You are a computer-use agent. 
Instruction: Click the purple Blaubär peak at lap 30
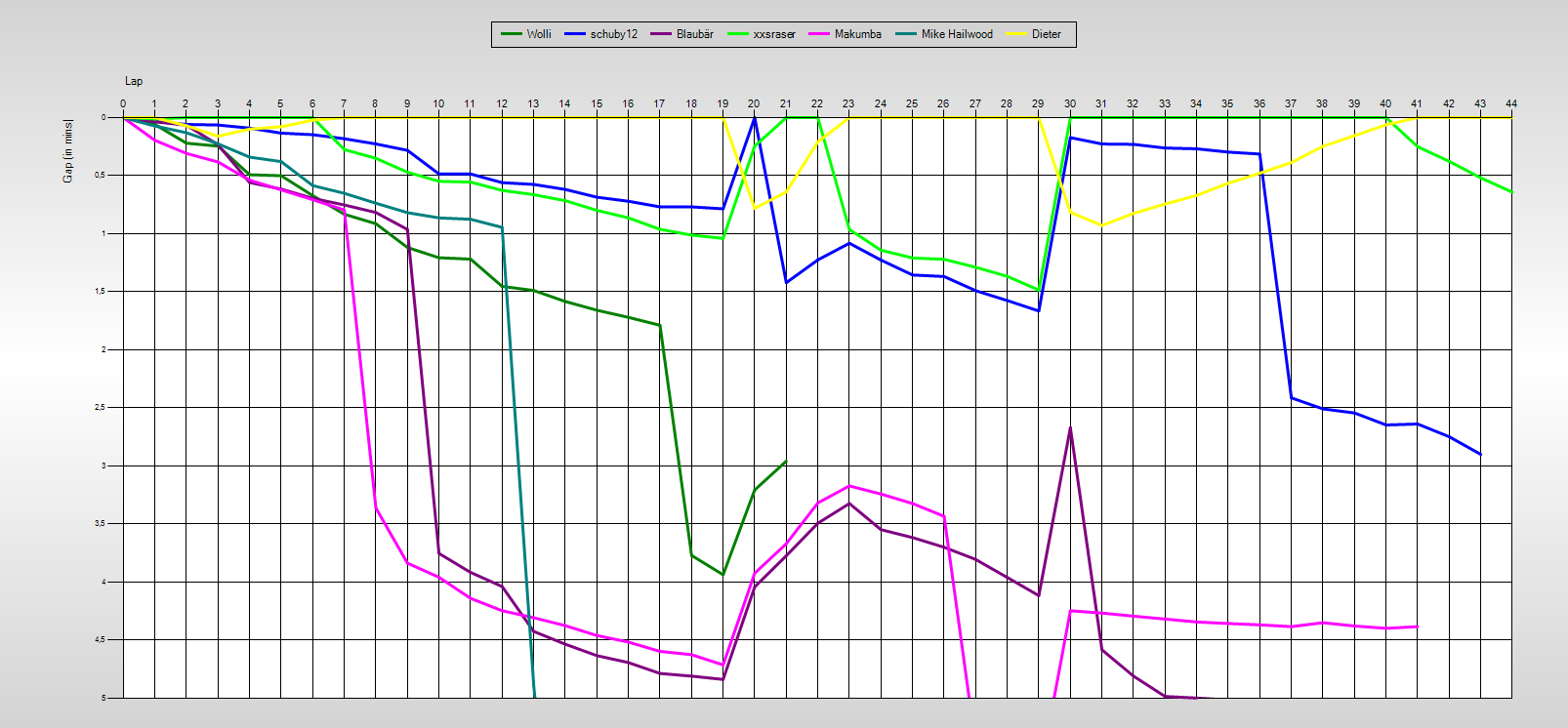click(1070, 427)
